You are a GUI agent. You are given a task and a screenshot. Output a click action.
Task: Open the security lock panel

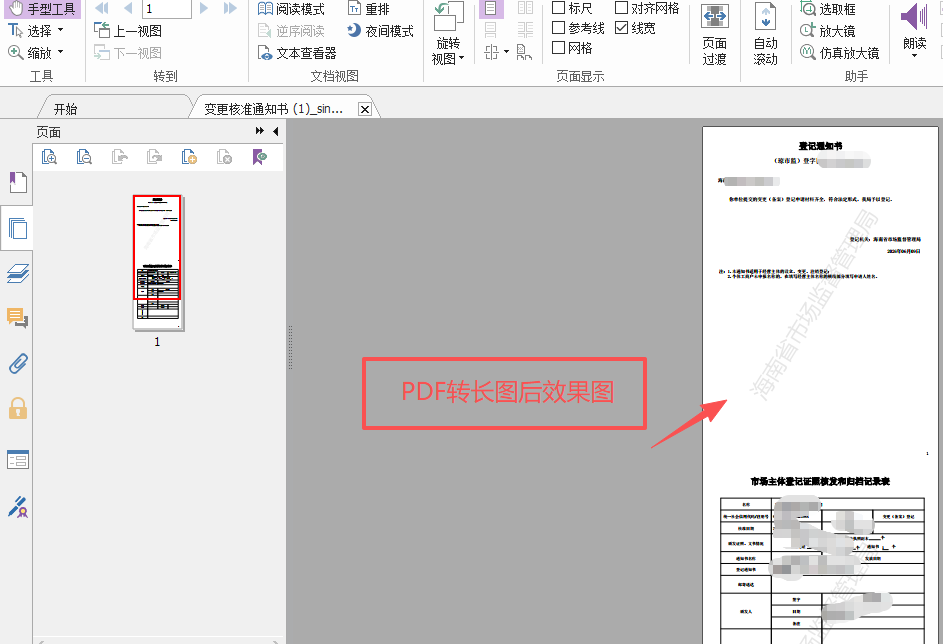tap(17, 408)
